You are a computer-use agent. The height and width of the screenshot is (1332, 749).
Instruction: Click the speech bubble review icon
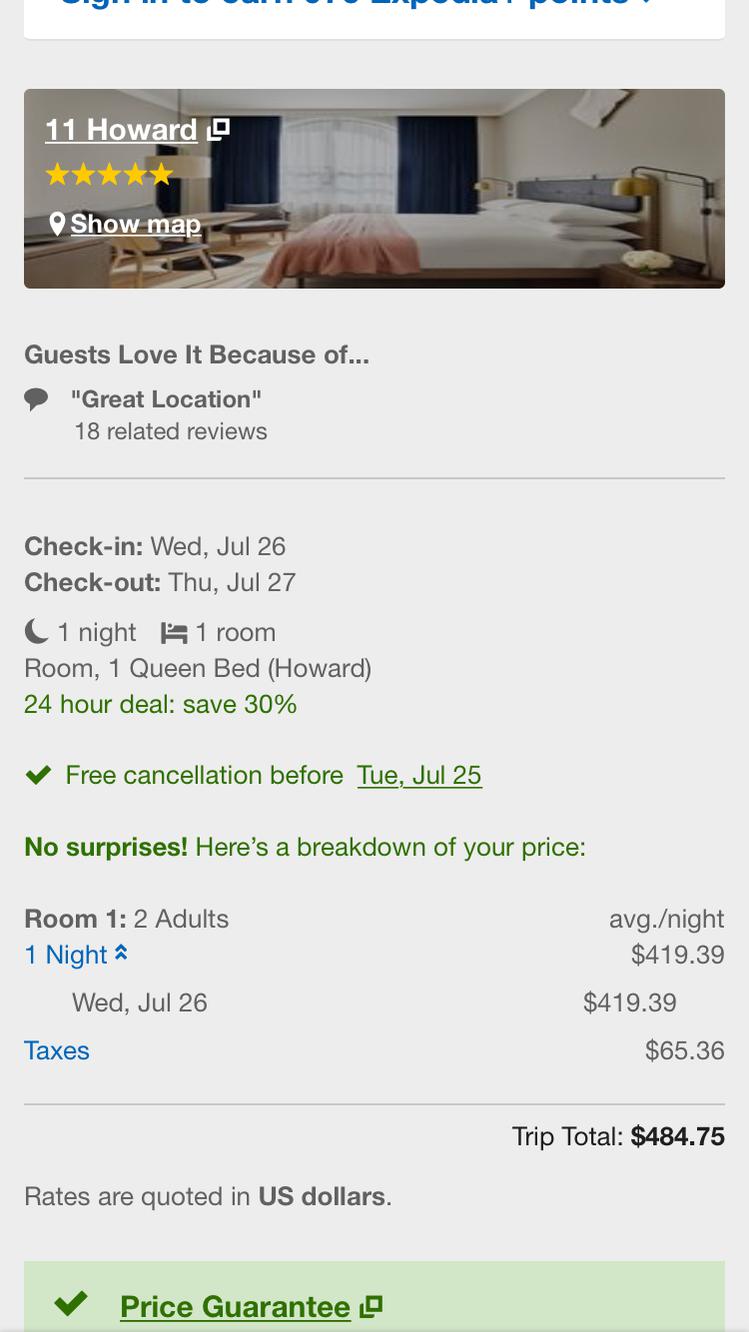pyautogui.click(x=36, y=400)
